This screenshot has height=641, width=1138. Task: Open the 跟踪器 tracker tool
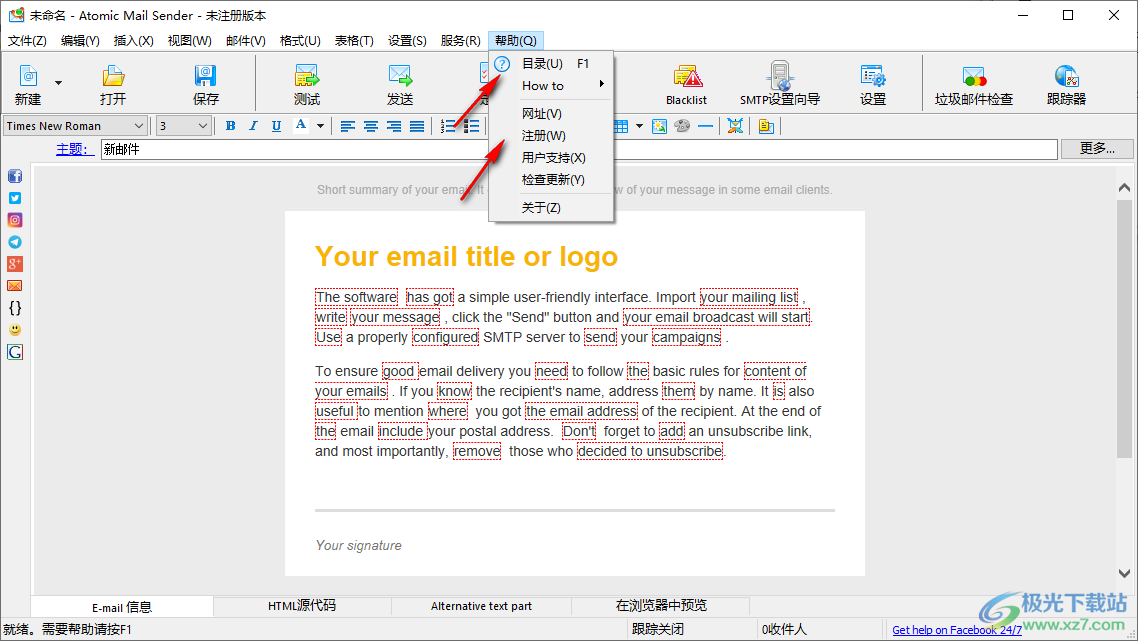[1066, 85]
